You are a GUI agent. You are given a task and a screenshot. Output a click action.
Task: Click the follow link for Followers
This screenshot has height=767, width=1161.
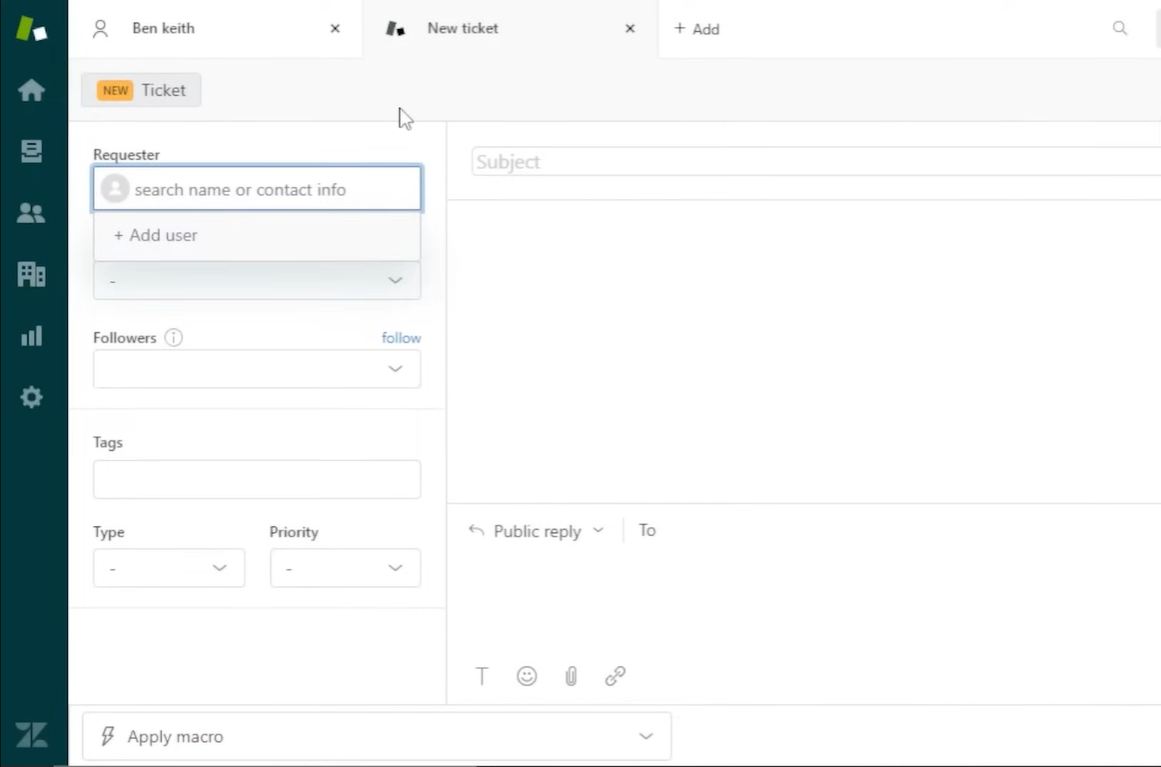click(401, 337)
